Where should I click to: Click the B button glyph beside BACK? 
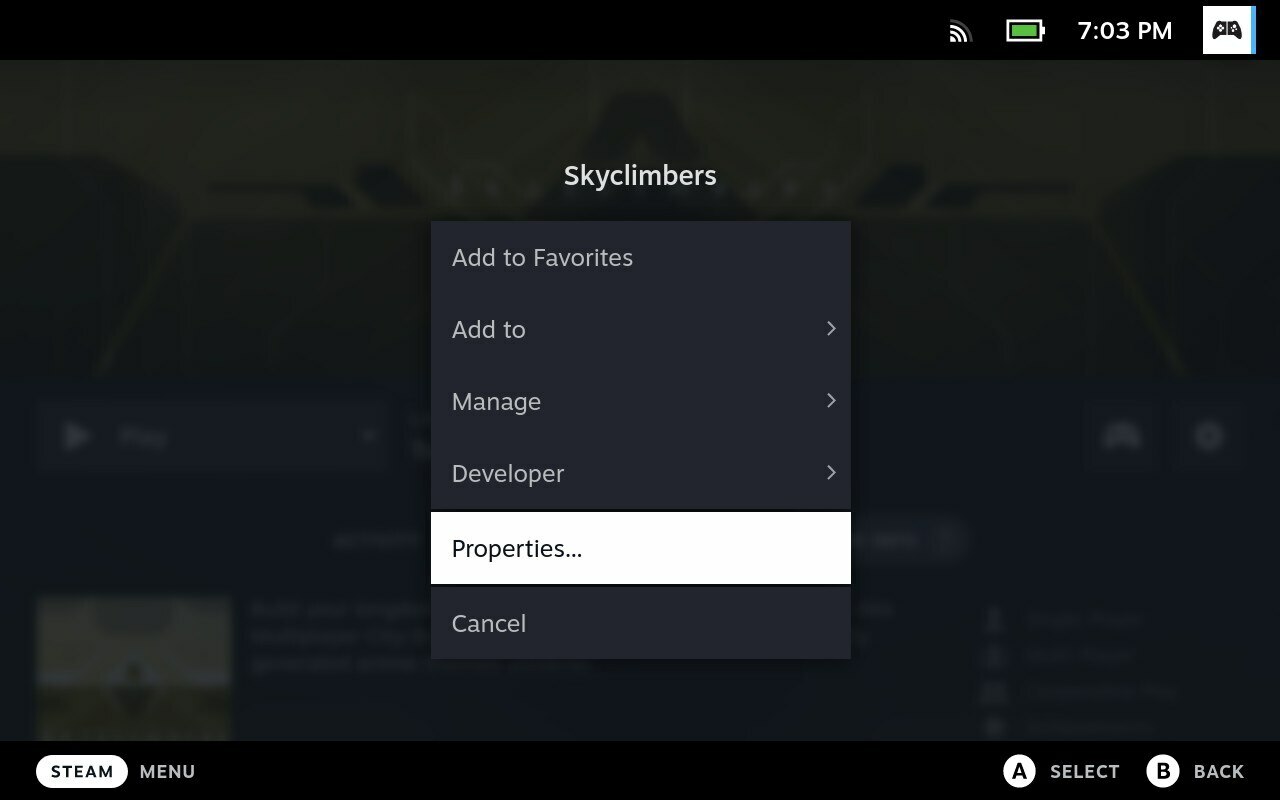(1163, 771)
